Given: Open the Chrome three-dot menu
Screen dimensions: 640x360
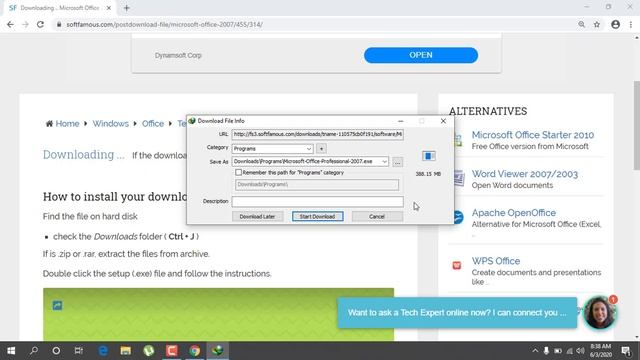Looking at the screenshot, I should click(x=631, y=24).
